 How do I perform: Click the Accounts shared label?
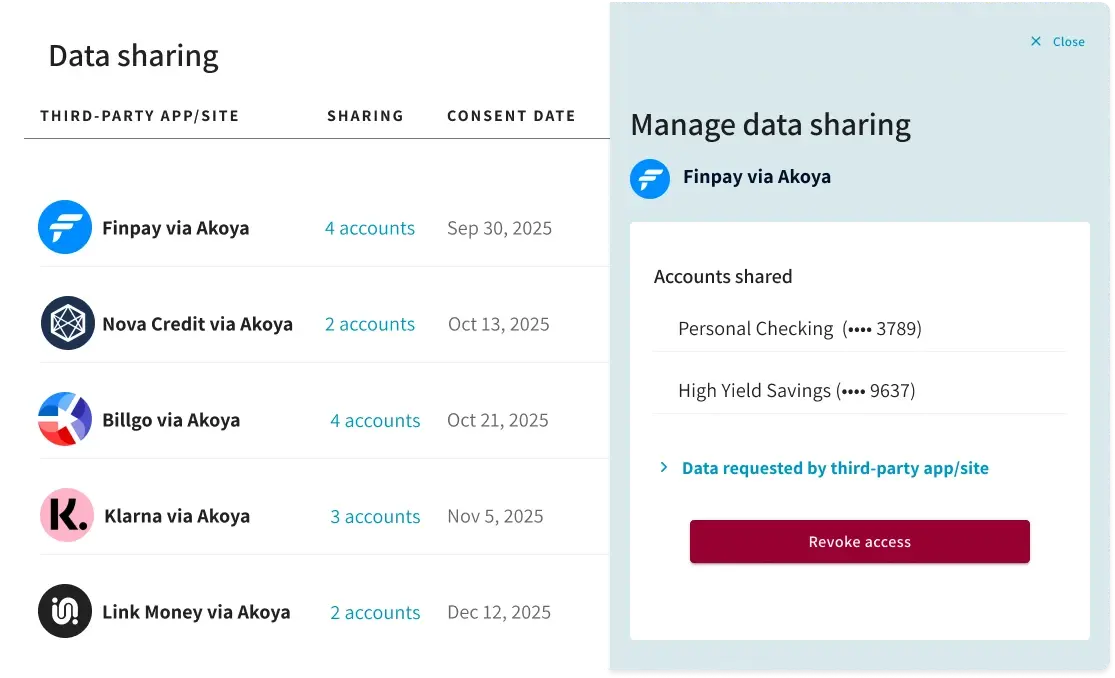coord(722,276)
